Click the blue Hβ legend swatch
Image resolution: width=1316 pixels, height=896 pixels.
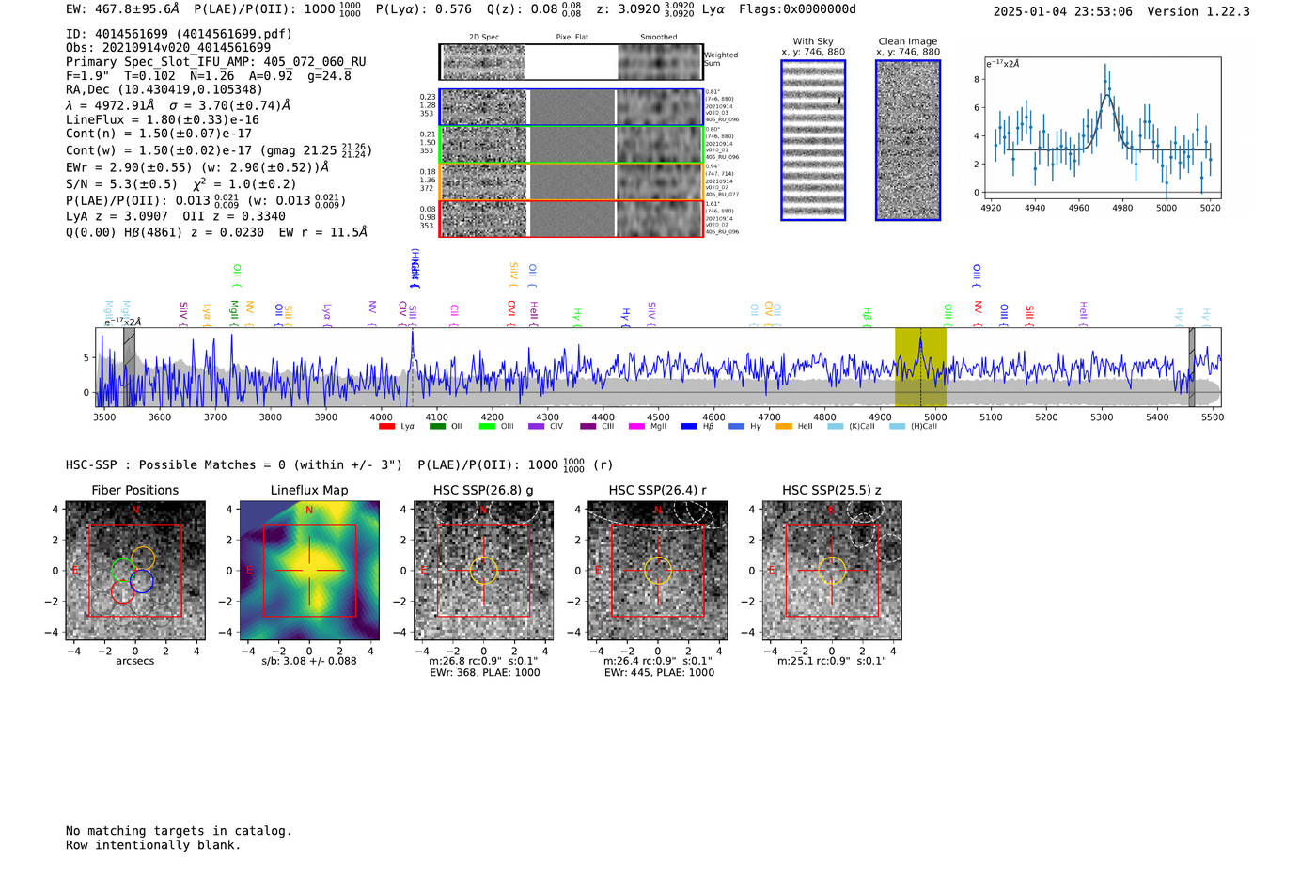(689, 427)
